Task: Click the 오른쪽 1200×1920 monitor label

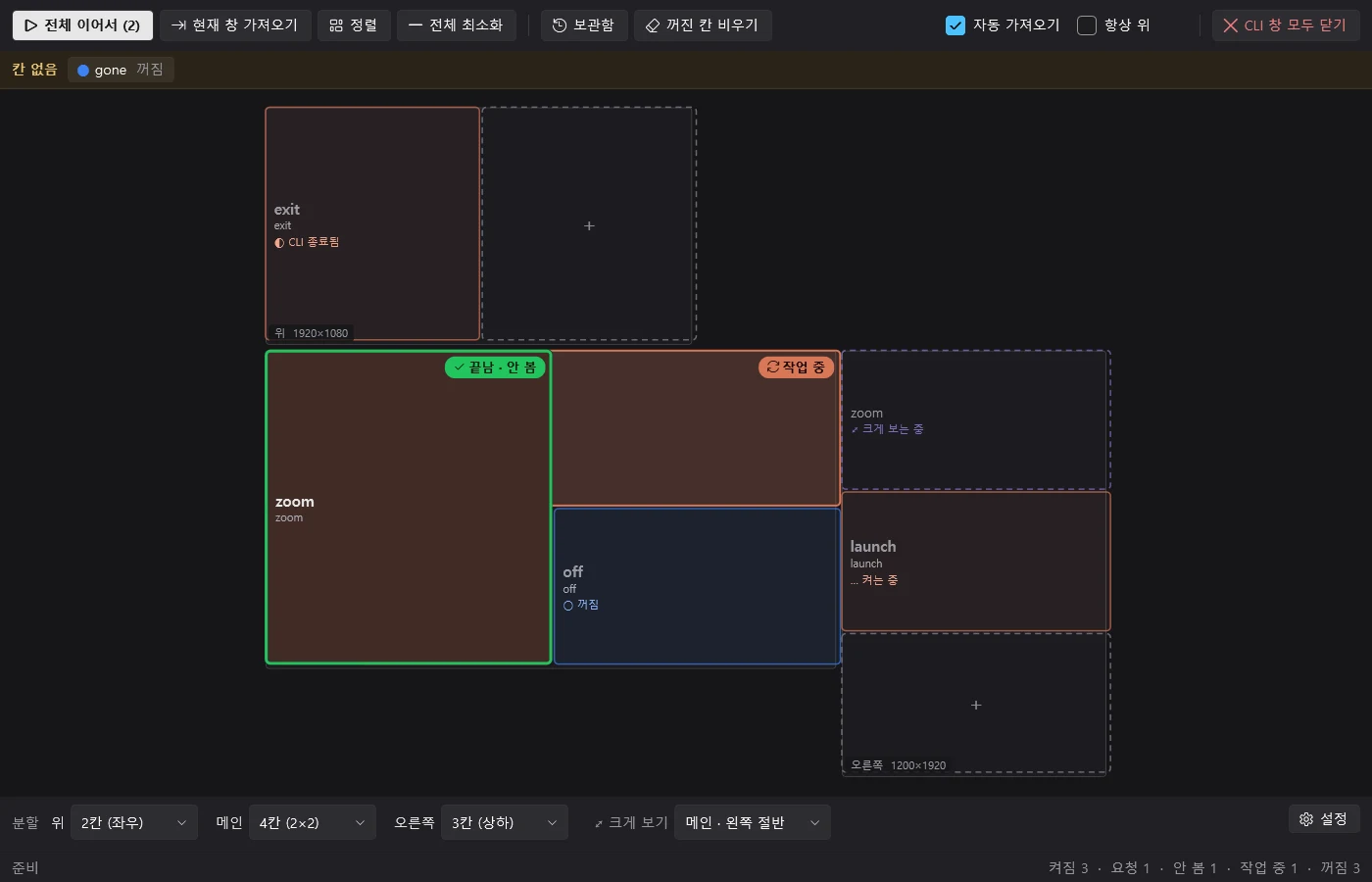Action: pyautogui.click(x=899, y=765)
